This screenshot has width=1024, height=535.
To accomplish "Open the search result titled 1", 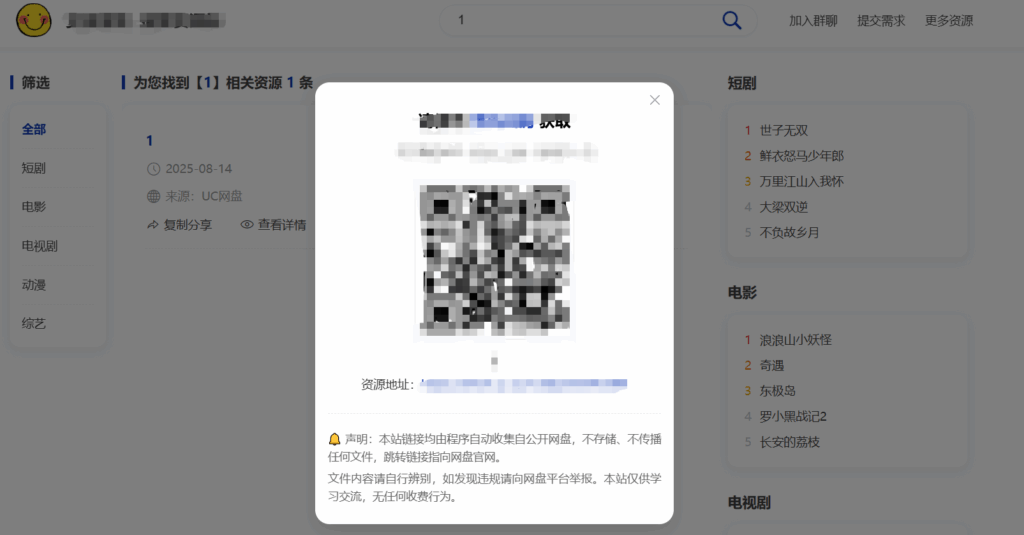I will click(x=150, y=140).
